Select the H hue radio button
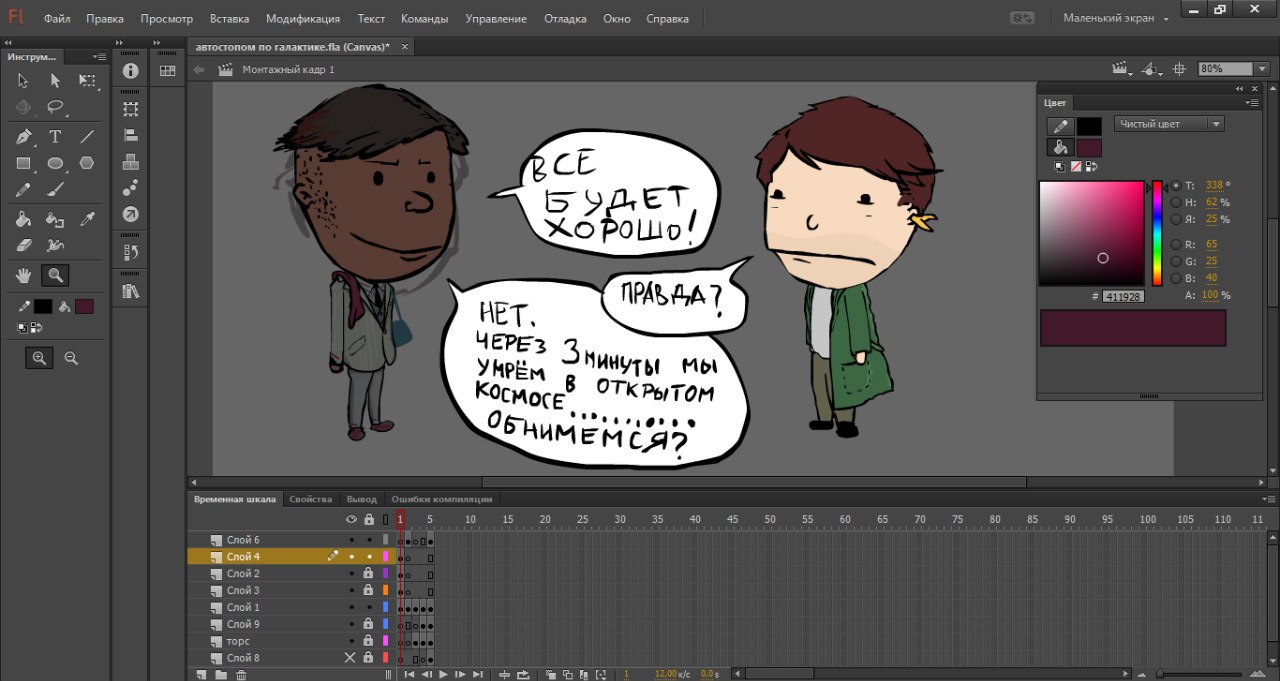Viewport: 1280px width, 681px height. point(1176,202)
